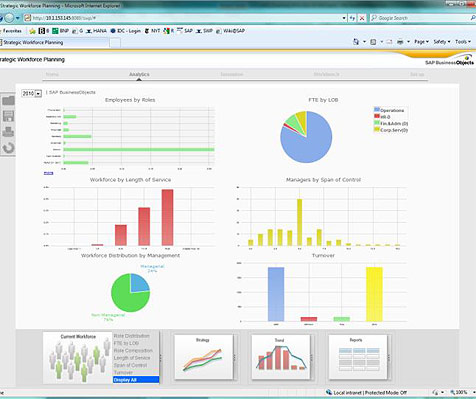Viewport: 476px width, 399px height.
Task: Open the Reports table thumbnail
Action: coord(357,357)
